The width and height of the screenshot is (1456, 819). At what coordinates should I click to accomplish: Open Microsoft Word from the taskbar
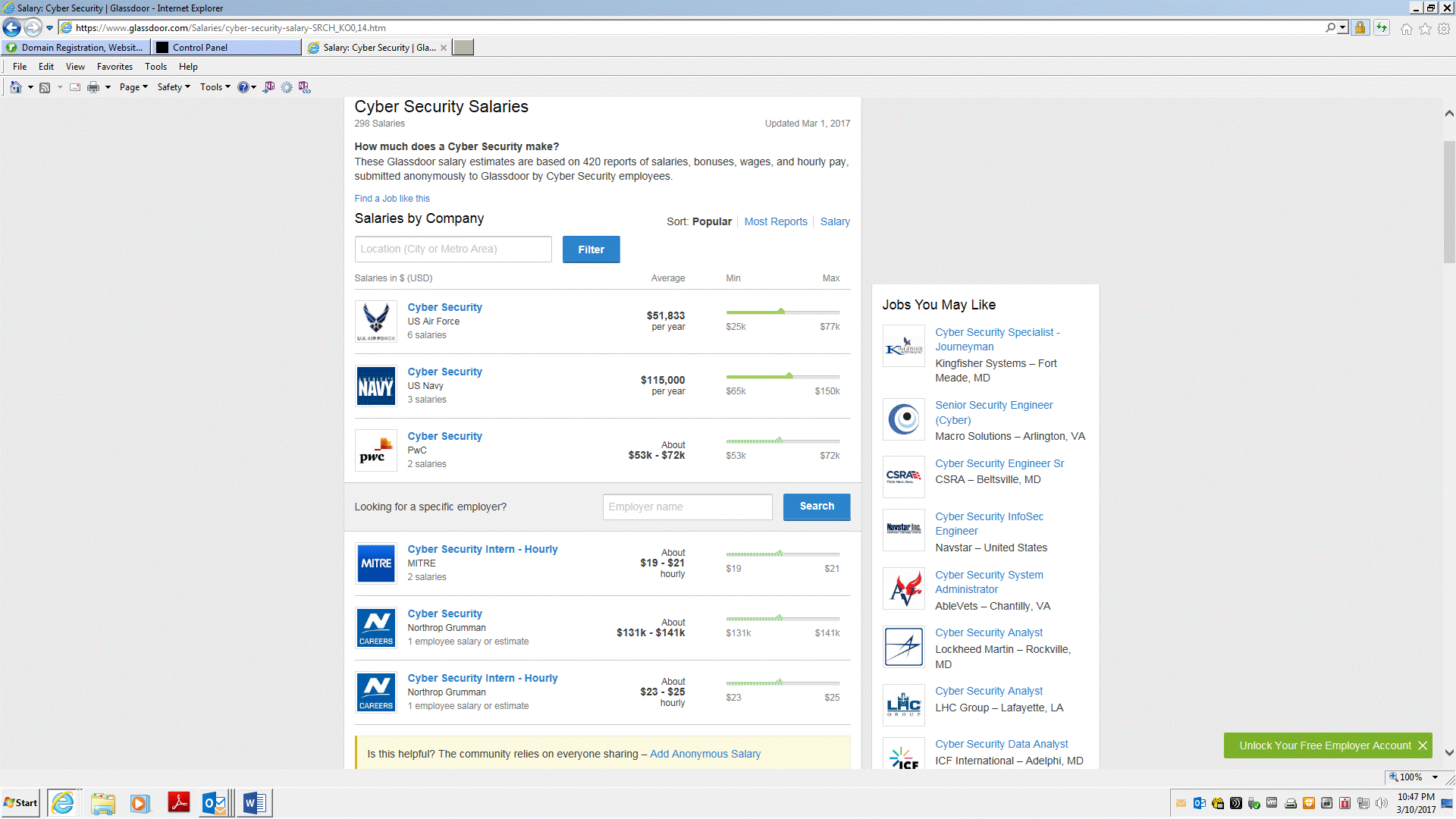[x=255, y=802]
